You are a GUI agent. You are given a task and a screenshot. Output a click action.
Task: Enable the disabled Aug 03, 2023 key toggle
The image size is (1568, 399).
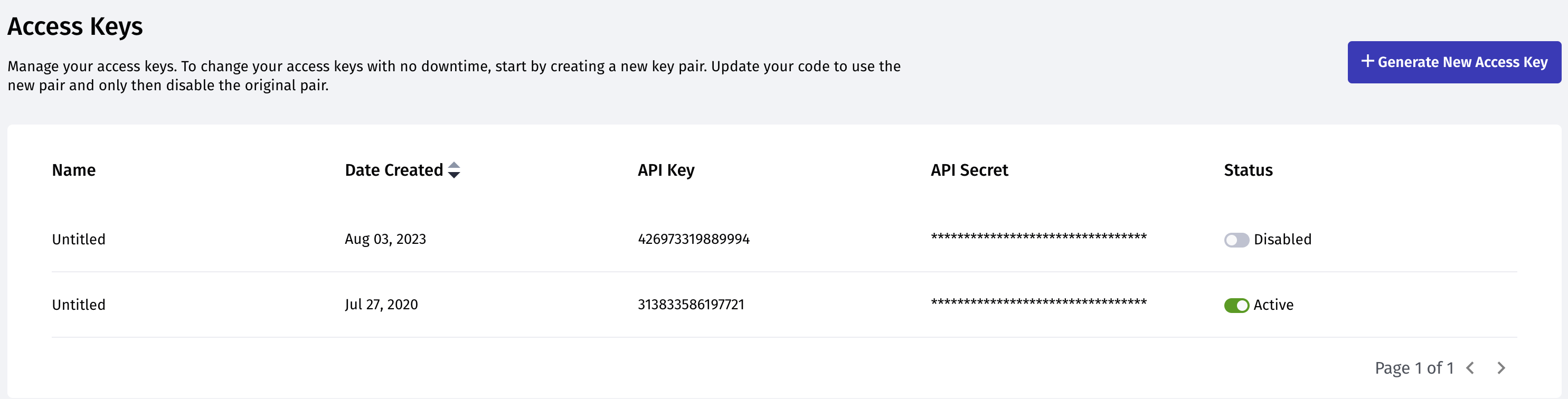(x=1236, y=240)
